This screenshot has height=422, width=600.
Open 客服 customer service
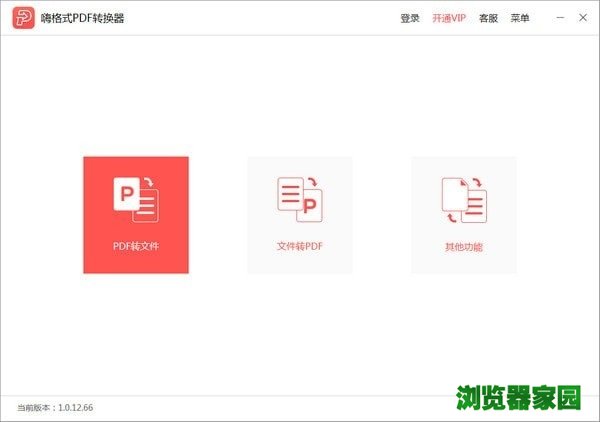[x=488, y=18]
